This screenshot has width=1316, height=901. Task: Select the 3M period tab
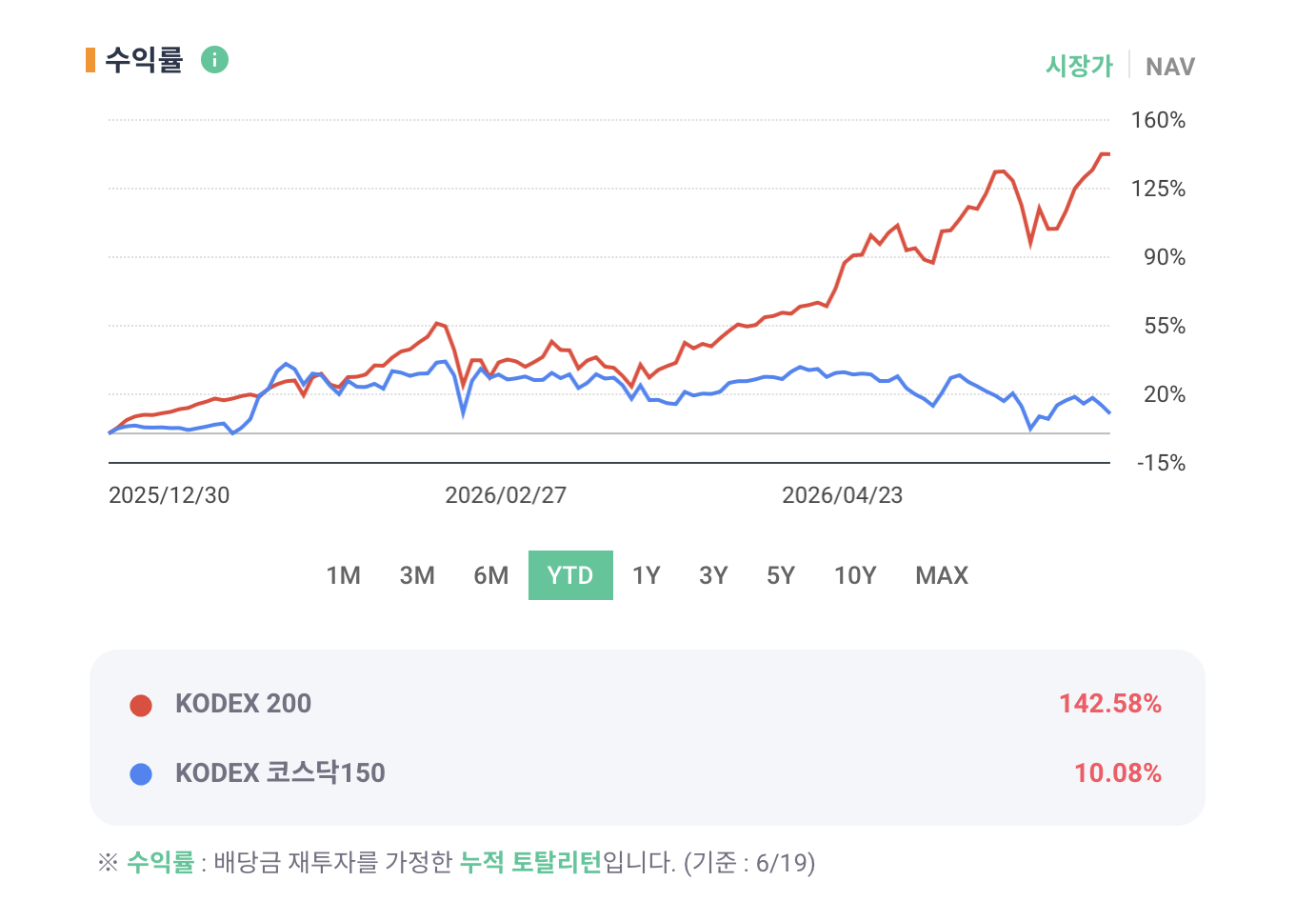click(417, 575)
